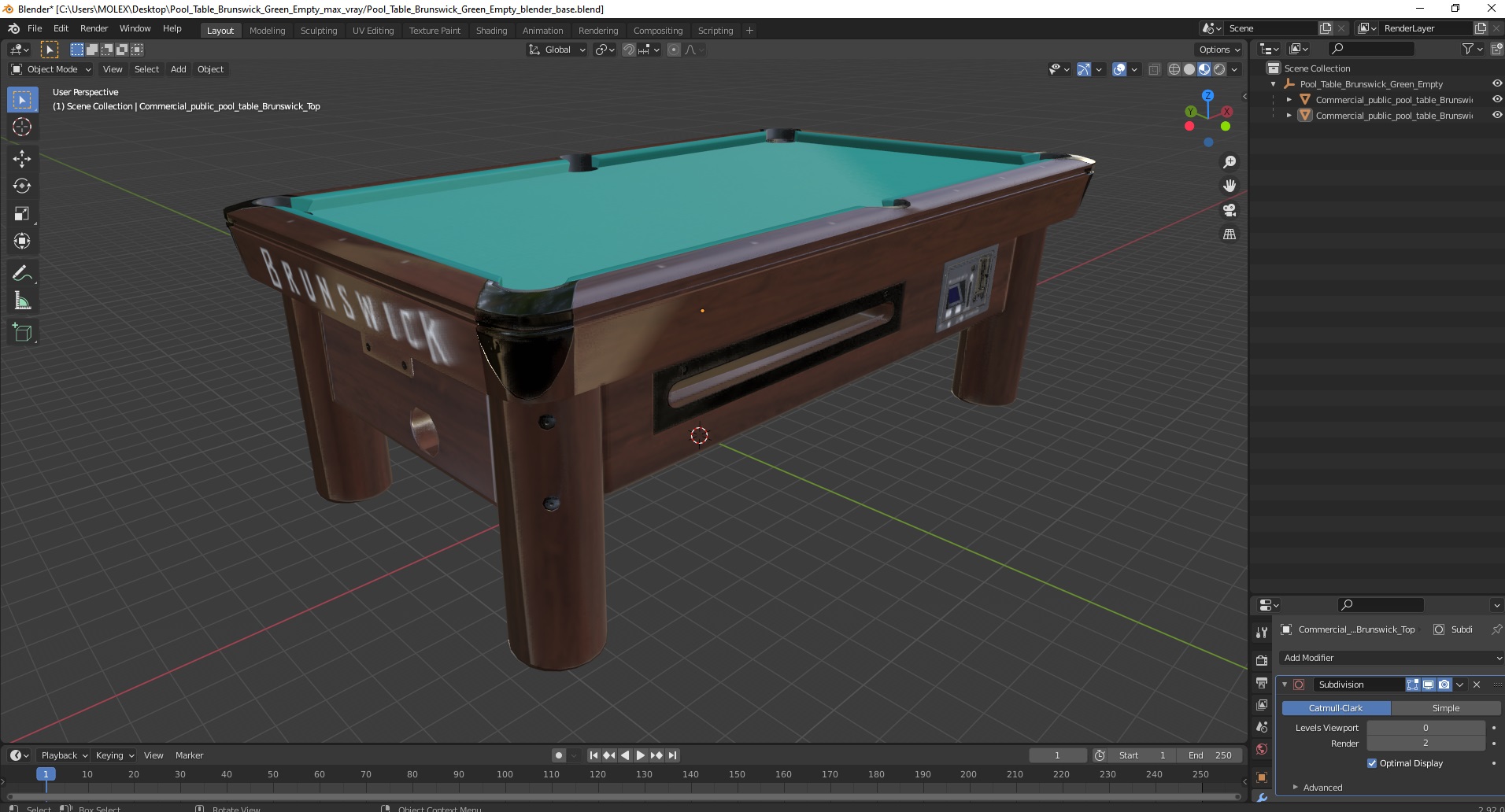This screenshot has width=1505, height=812.
Task: Click the zoom magnifier viewport icon
Action: [1229, 162]
